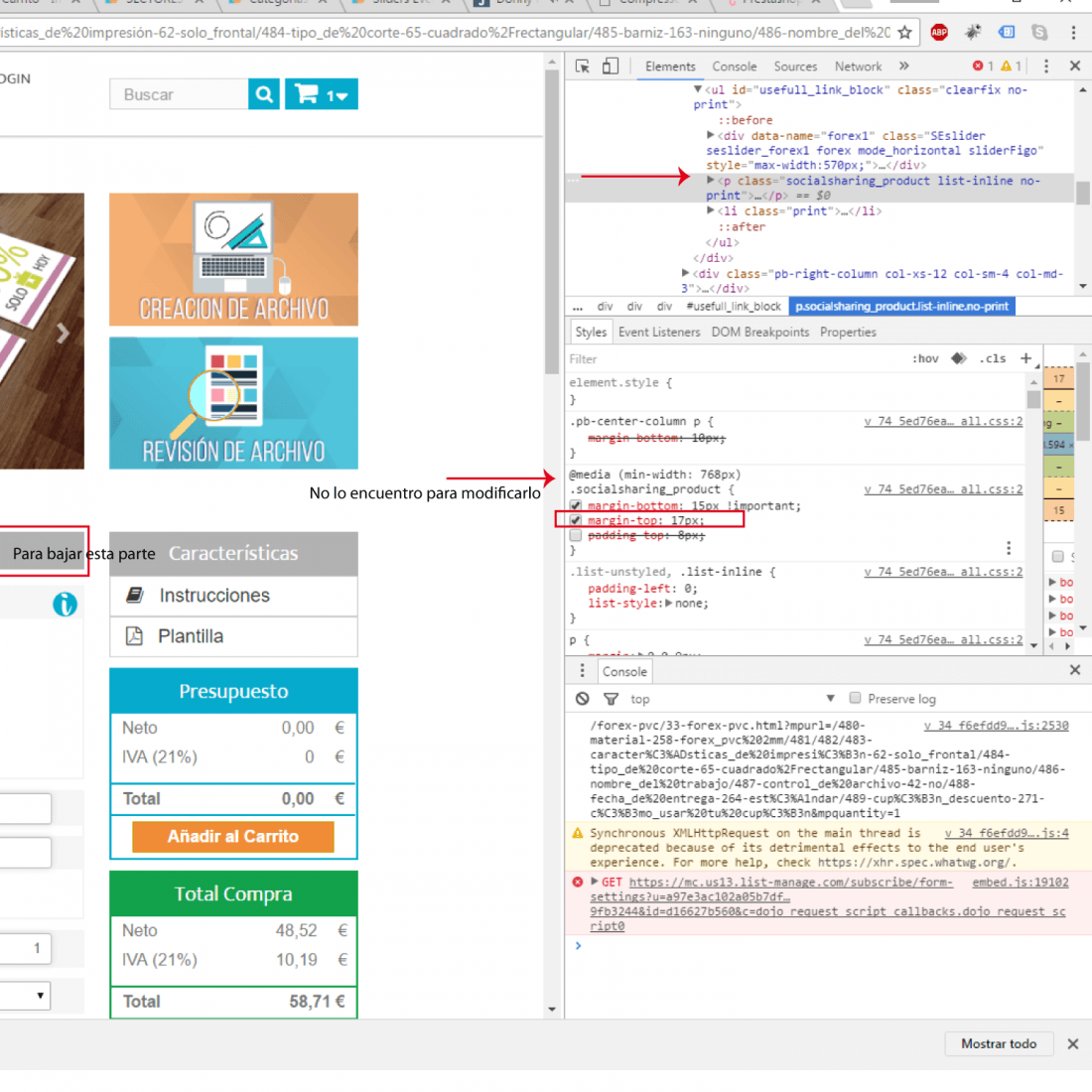Clear the console with the ban icon
The image size is (1092, 1092).
click(x=582, y=699)
